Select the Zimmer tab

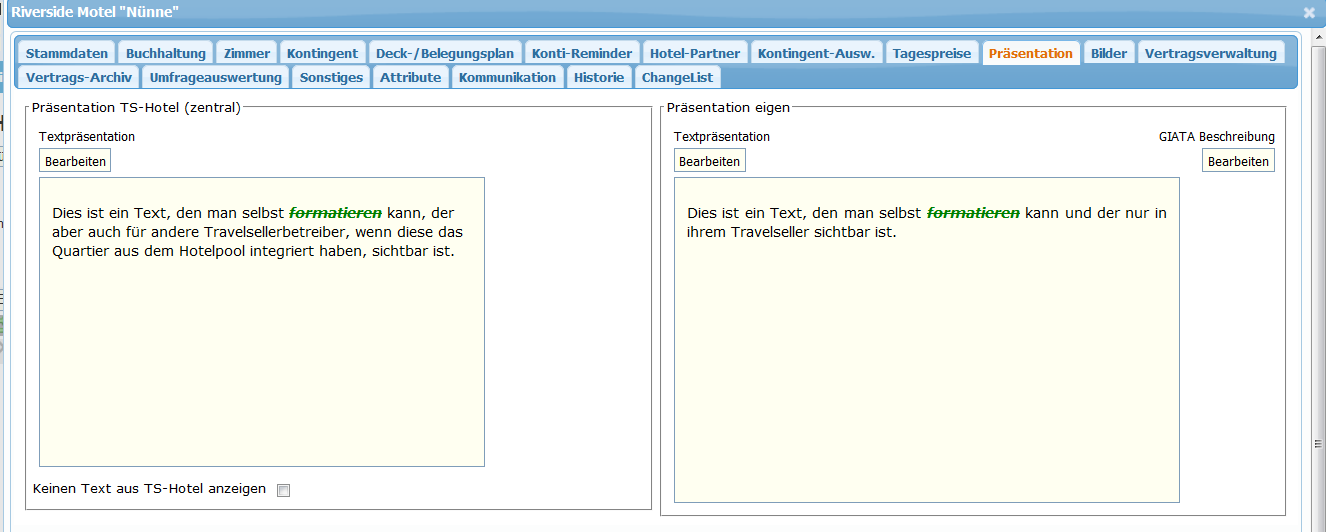(x=247, y=53)
